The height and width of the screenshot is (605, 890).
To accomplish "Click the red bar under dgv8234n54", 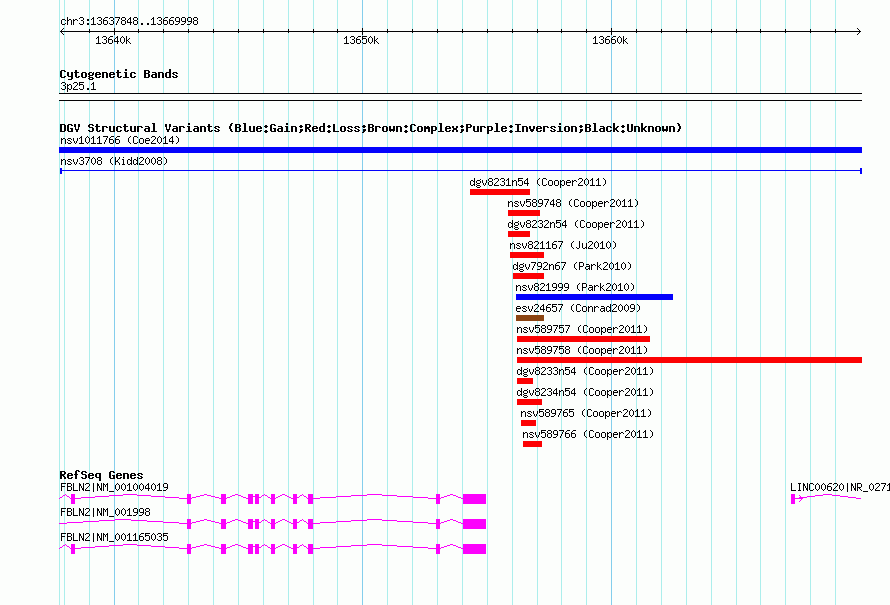I will pos(530,402).
